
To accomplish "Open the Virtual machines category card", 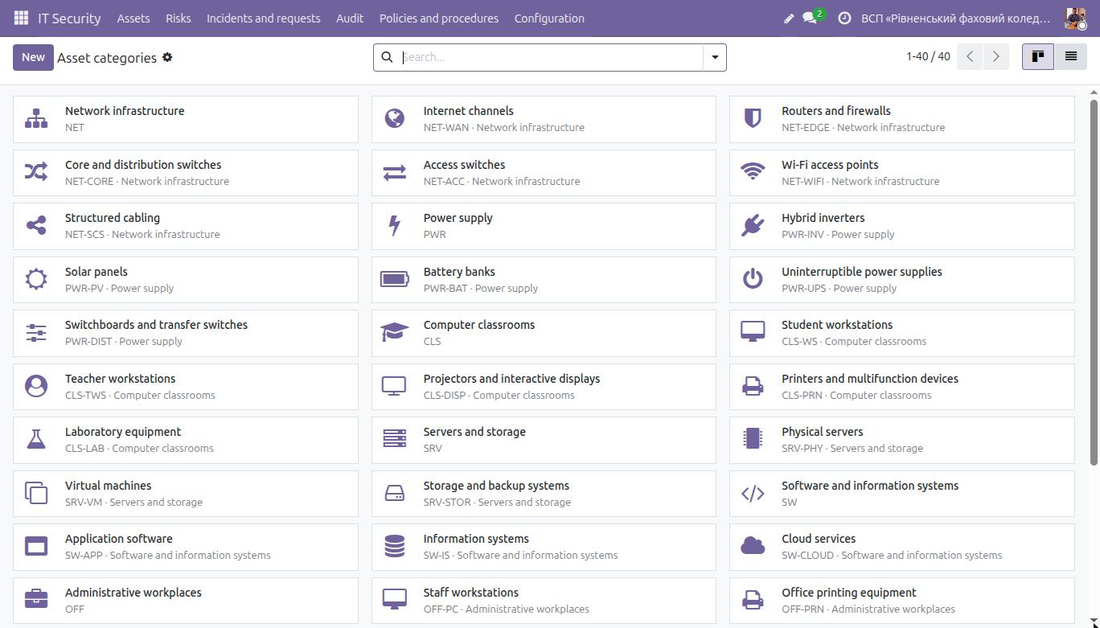I will pyautogui.click(x=185, y=493).
